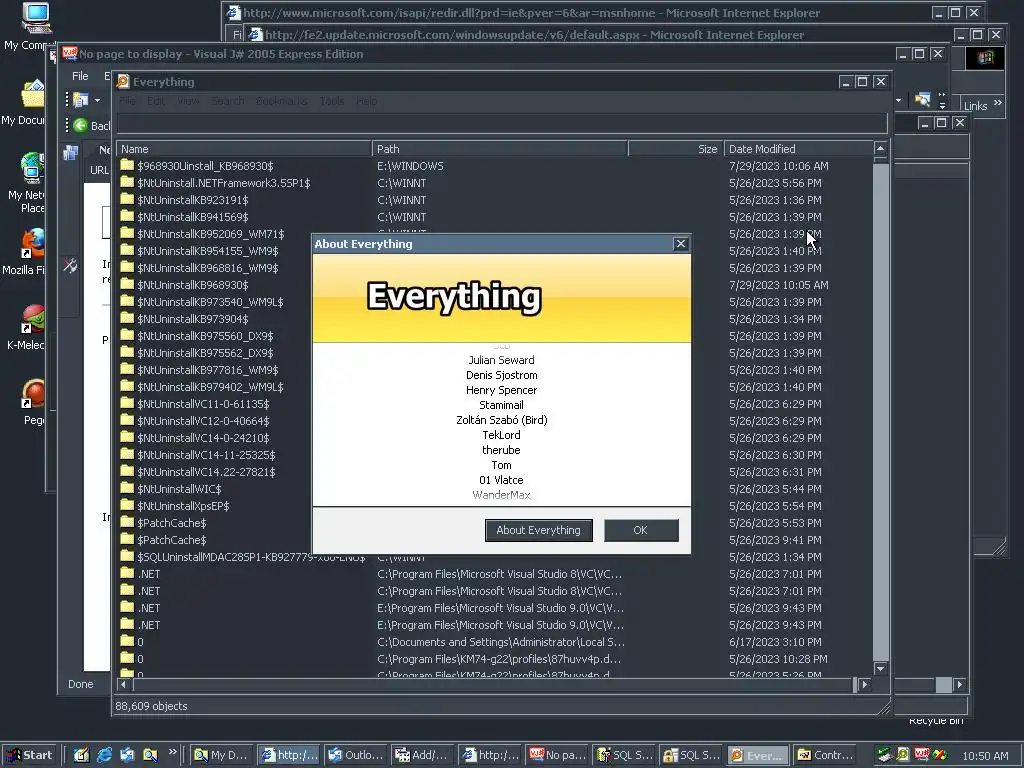Sort results by Path column header
1024x768 pixels.
[x=500, y=149]
